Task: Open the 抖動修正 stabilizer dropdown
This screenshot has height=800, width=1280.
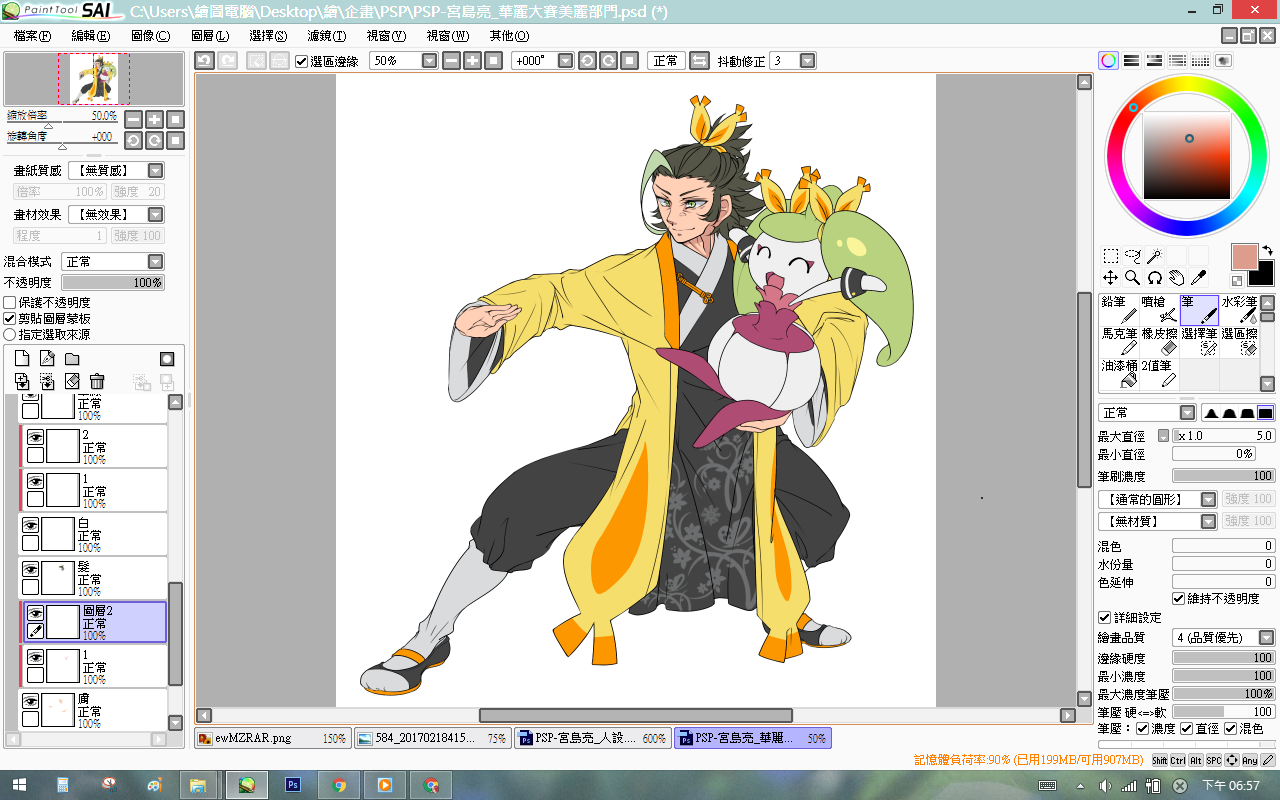Action: pos(808,61)
